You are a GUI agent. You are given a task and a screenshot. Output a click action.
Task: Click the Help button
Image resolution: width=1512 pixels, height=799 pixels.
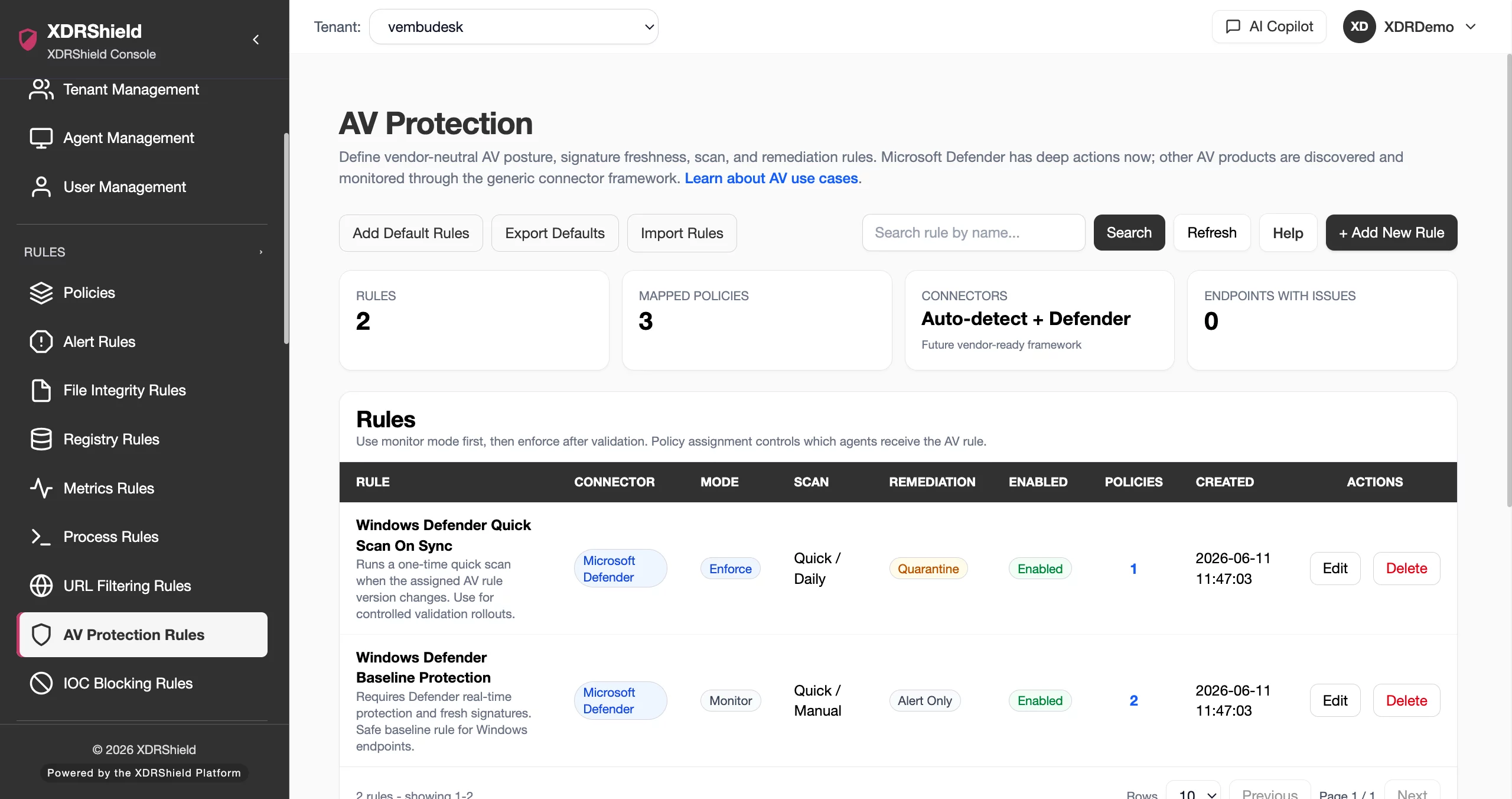point(1288,233)
